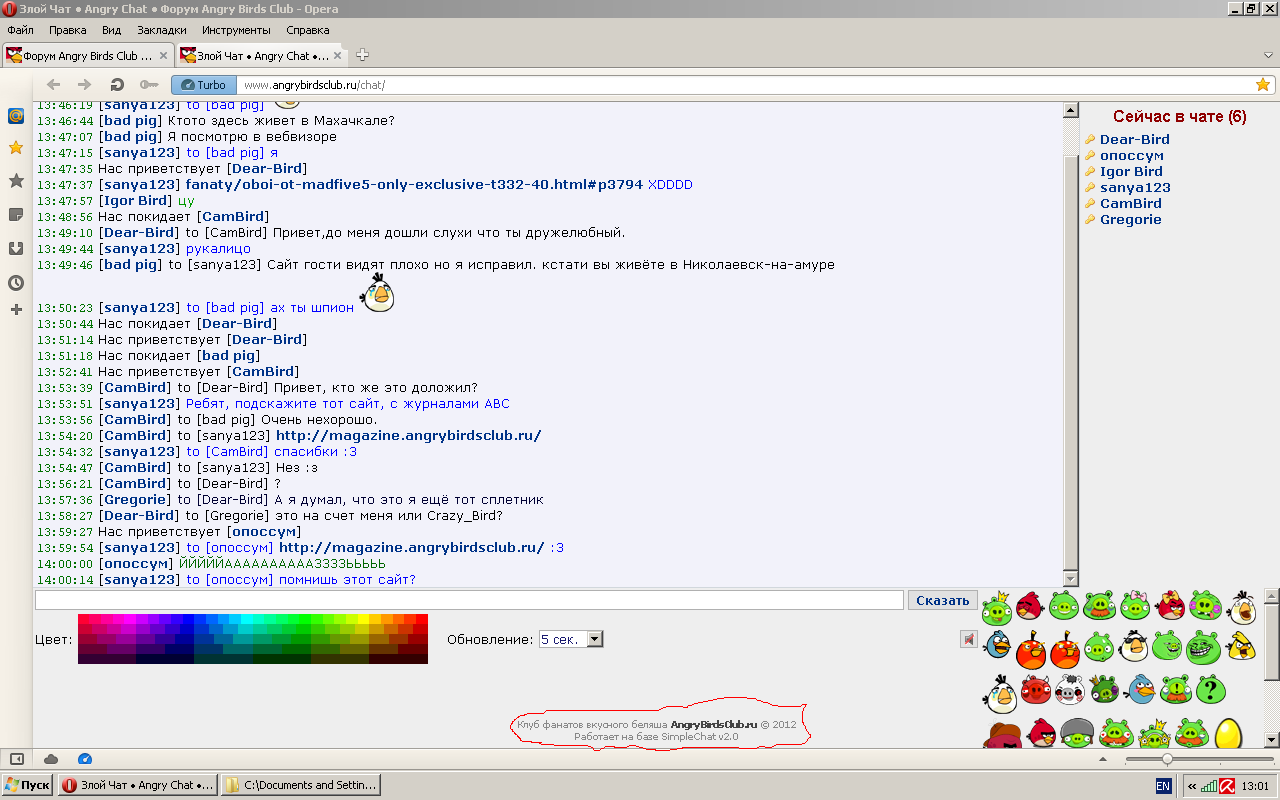1280x800 pixels.
Task: Open the Обновление refresh interval dropdown
Action: click(571, 639)
